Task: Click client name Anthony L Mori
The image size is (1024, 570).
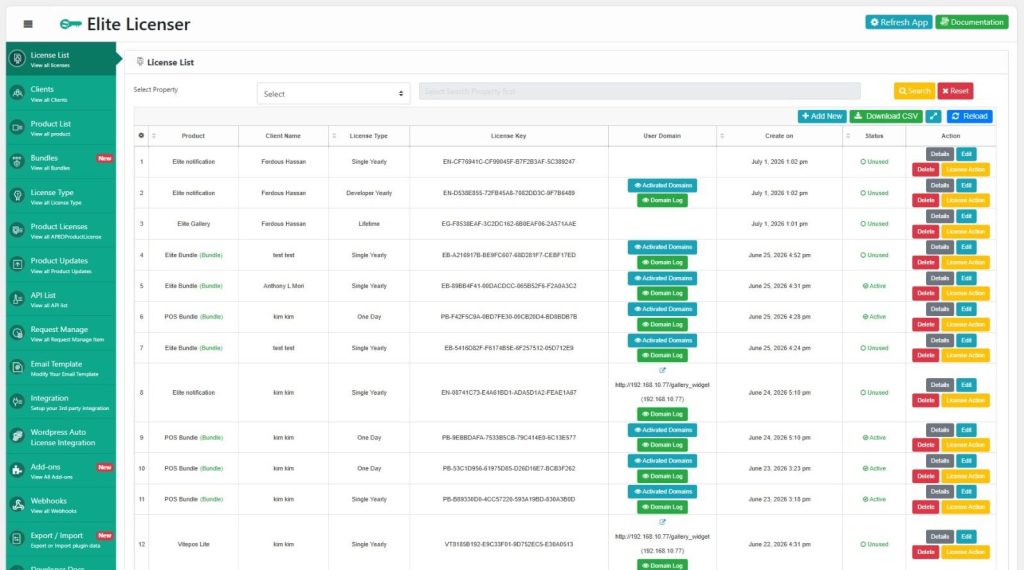Action: click(283, 286)
